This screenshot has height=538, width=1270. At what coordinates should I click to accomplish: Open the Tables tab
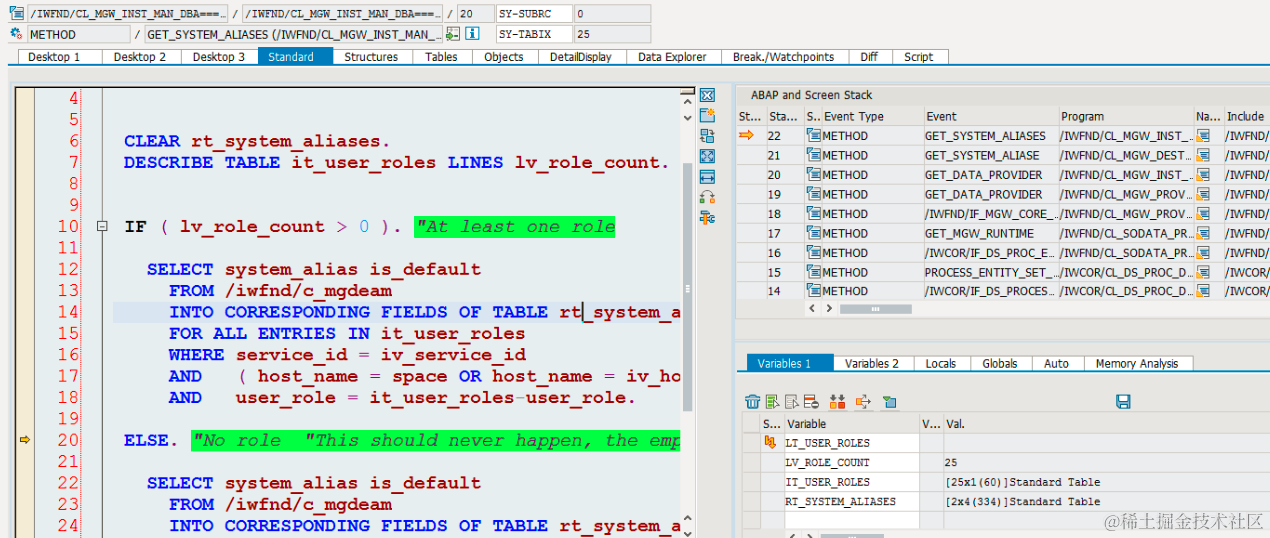pyautogui.click(x=441, y=57)
